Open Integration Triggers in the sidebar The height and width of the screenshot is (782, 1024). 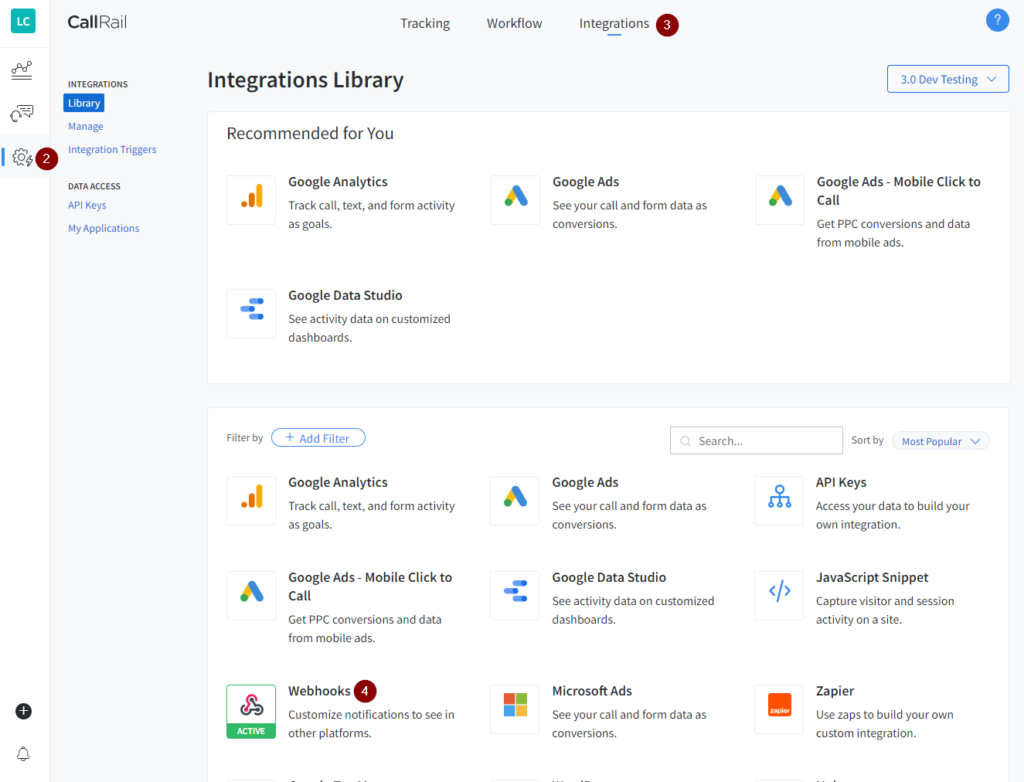[x=112, y=150]
